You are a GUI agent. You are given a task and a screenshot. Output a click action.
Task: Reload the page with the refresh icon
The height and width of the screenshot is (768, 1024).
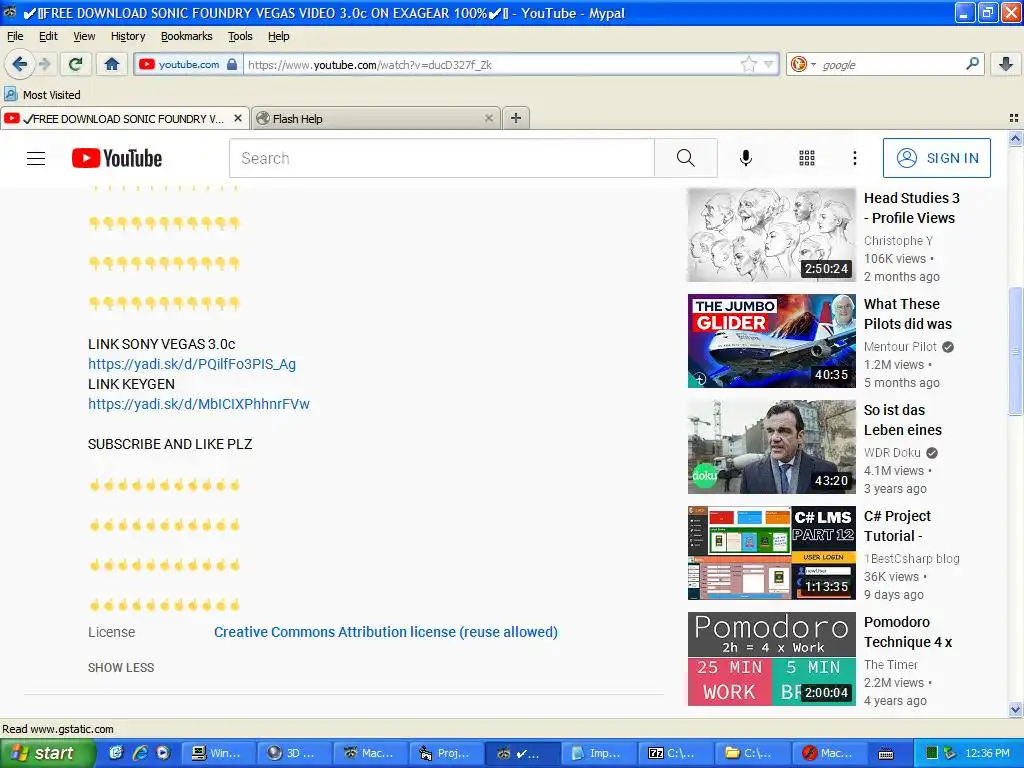(x=76, y=64)
